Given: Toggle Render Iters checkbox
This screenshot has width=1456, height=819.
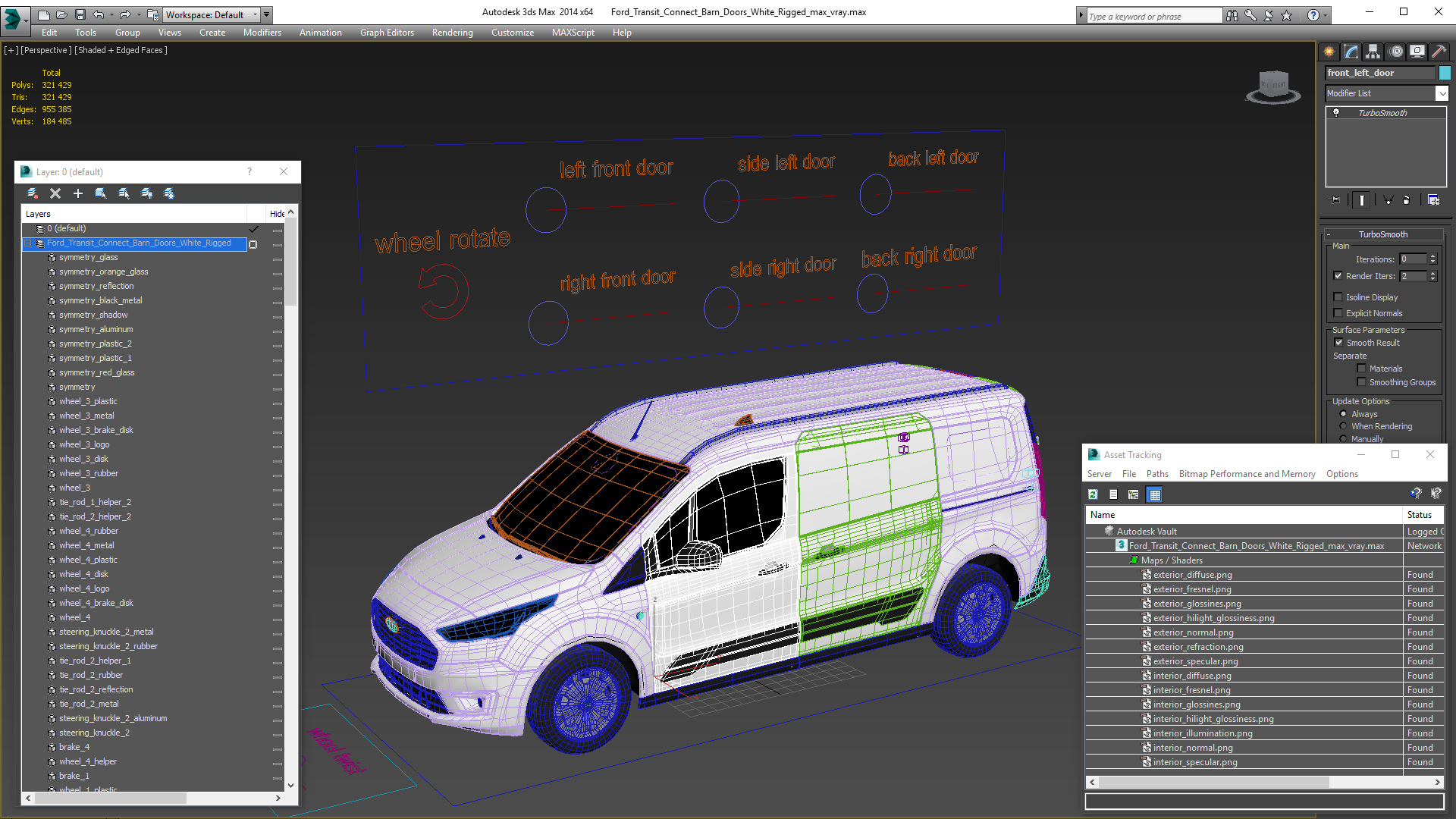Looking at the screenshot, I should point(1338,276).
